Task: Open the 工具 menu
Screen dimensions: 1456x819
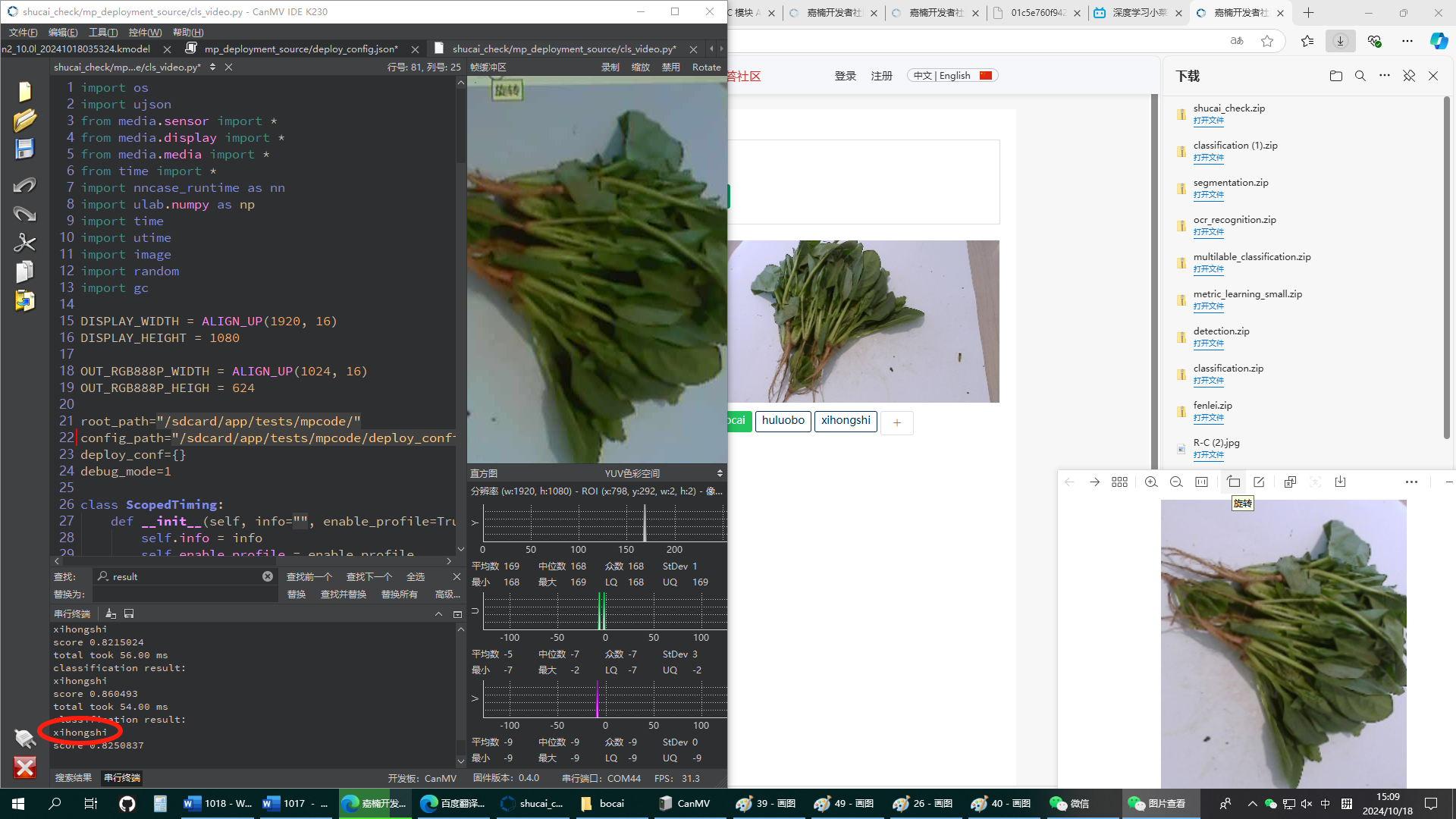Action: coord(104,32)
